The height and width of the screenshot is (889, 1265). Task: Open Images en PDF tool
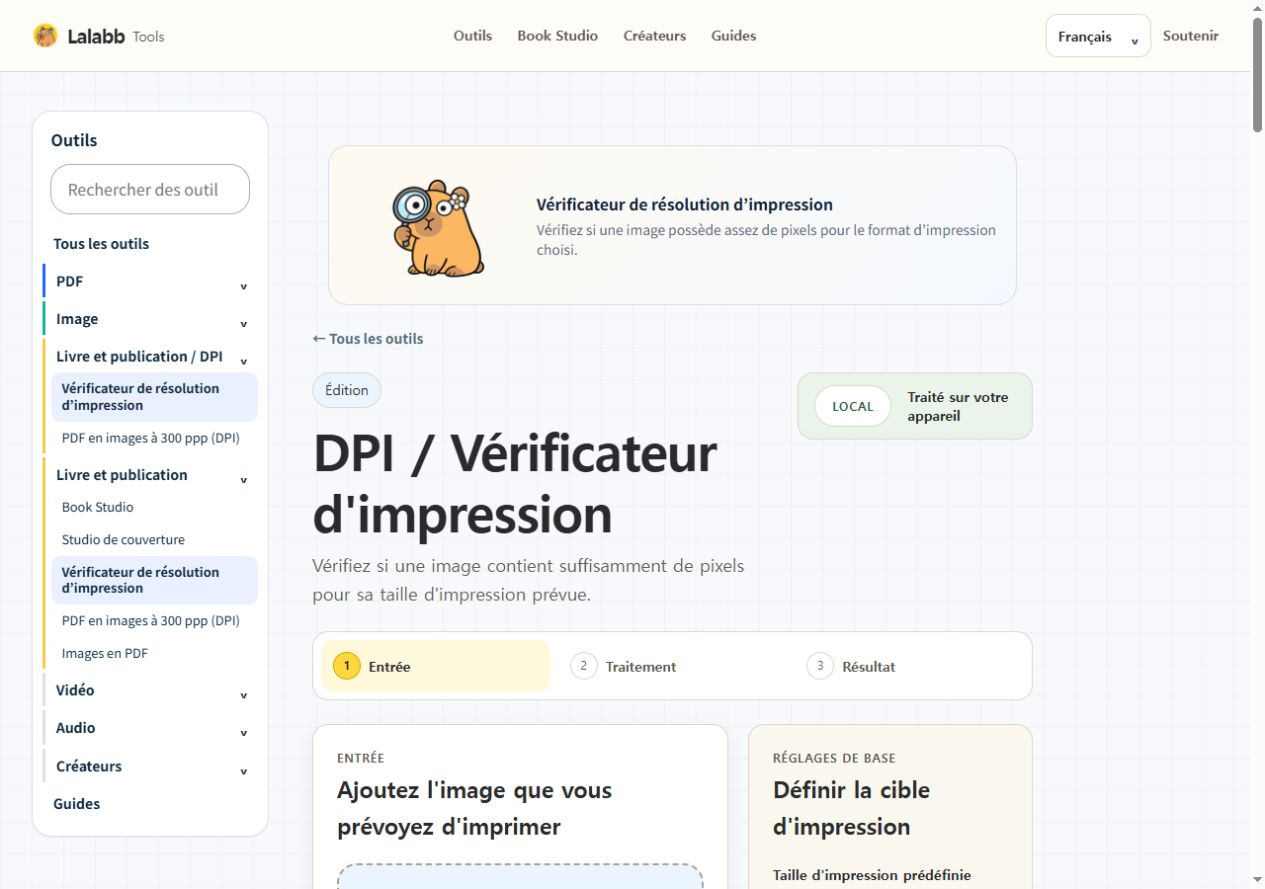105,653
